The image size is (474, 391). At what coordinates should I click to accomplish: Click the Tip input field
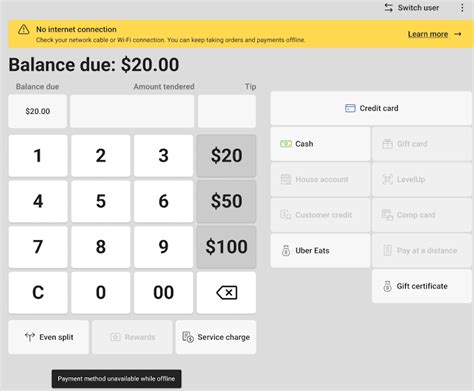tap(227, 111)
